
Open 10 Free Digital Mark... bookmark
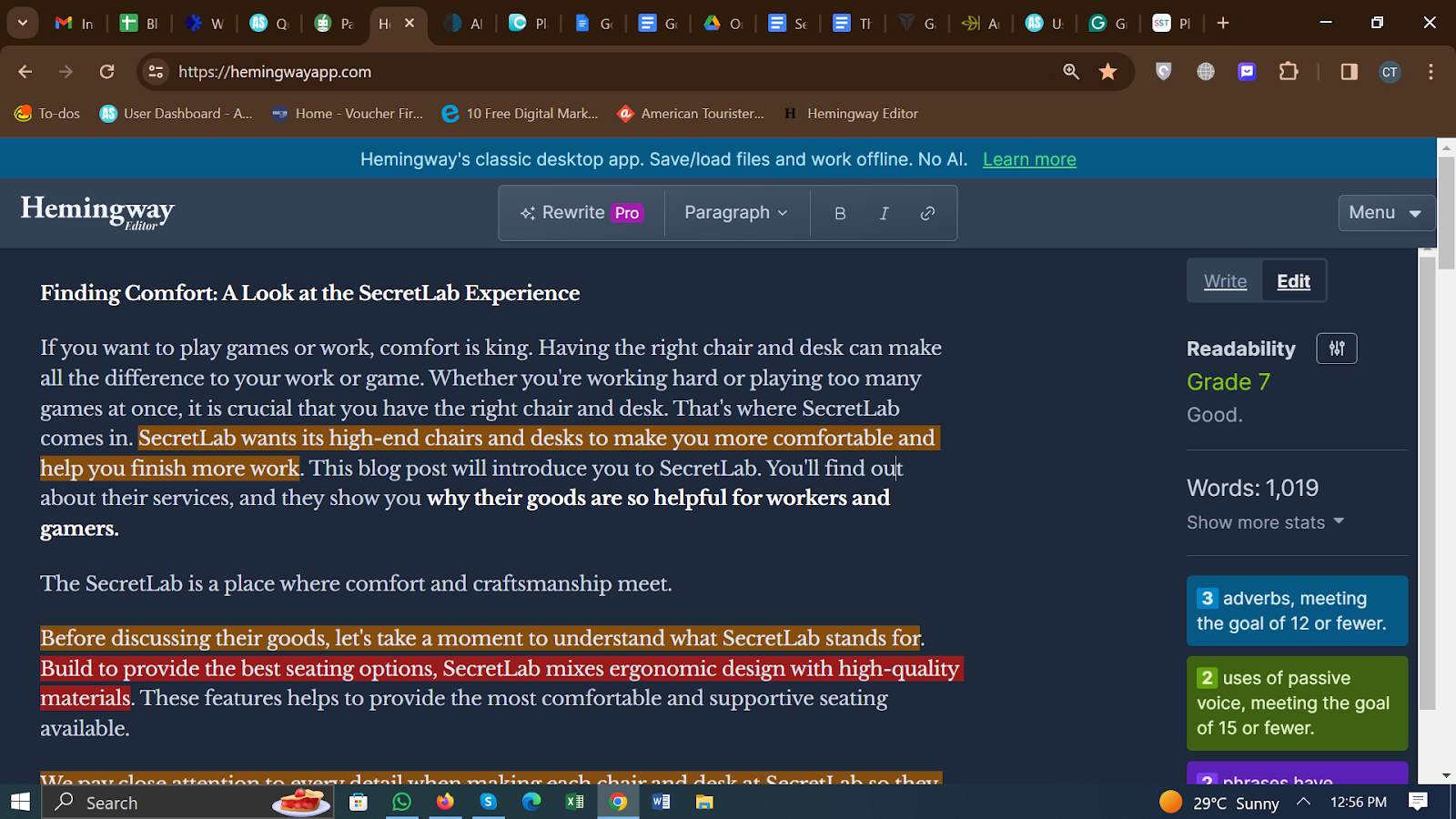tap(520, 114)
